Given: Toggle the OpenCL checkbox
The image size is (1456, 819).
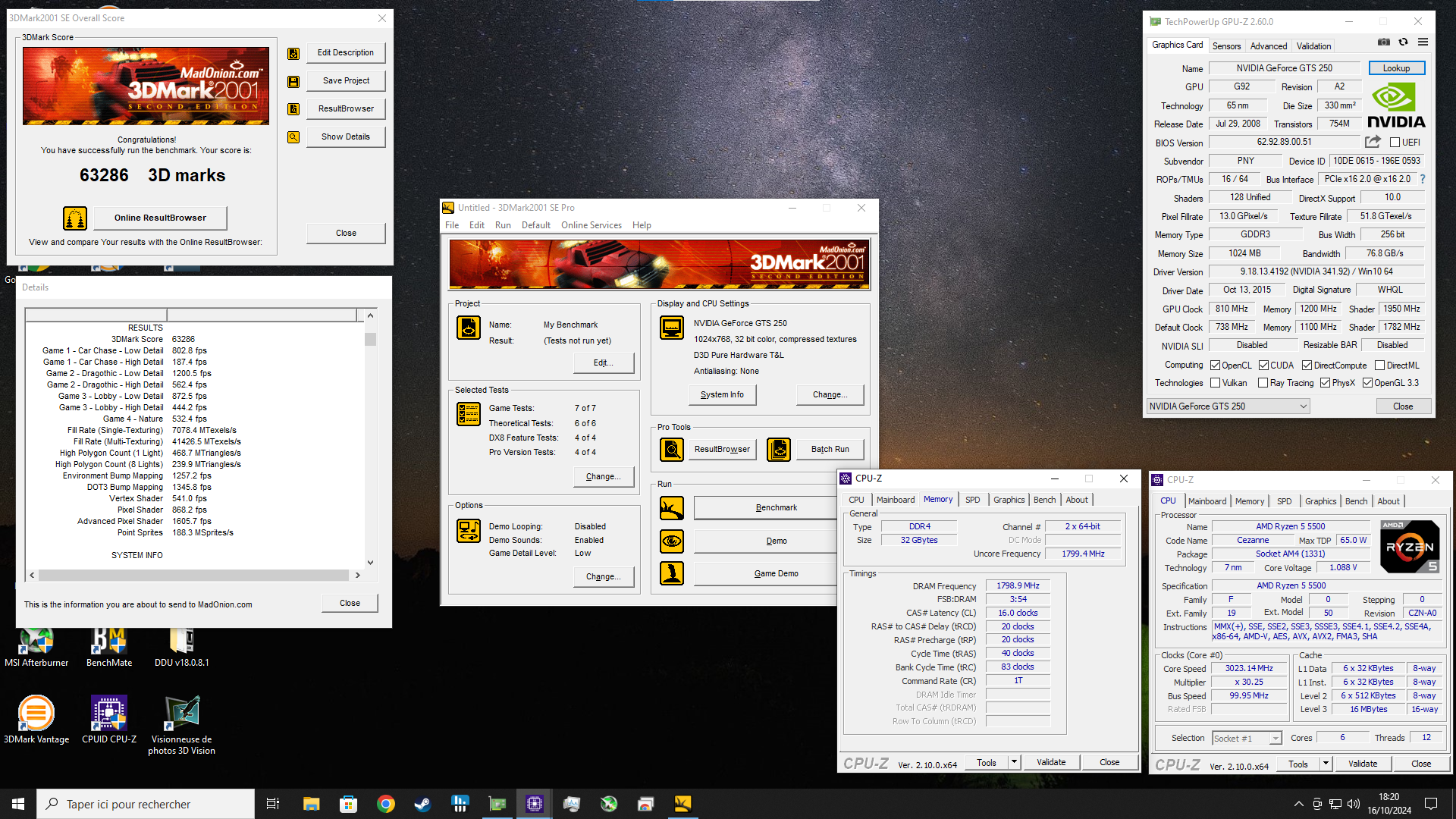Looking at the screenshot, I should click(1215, 366).
